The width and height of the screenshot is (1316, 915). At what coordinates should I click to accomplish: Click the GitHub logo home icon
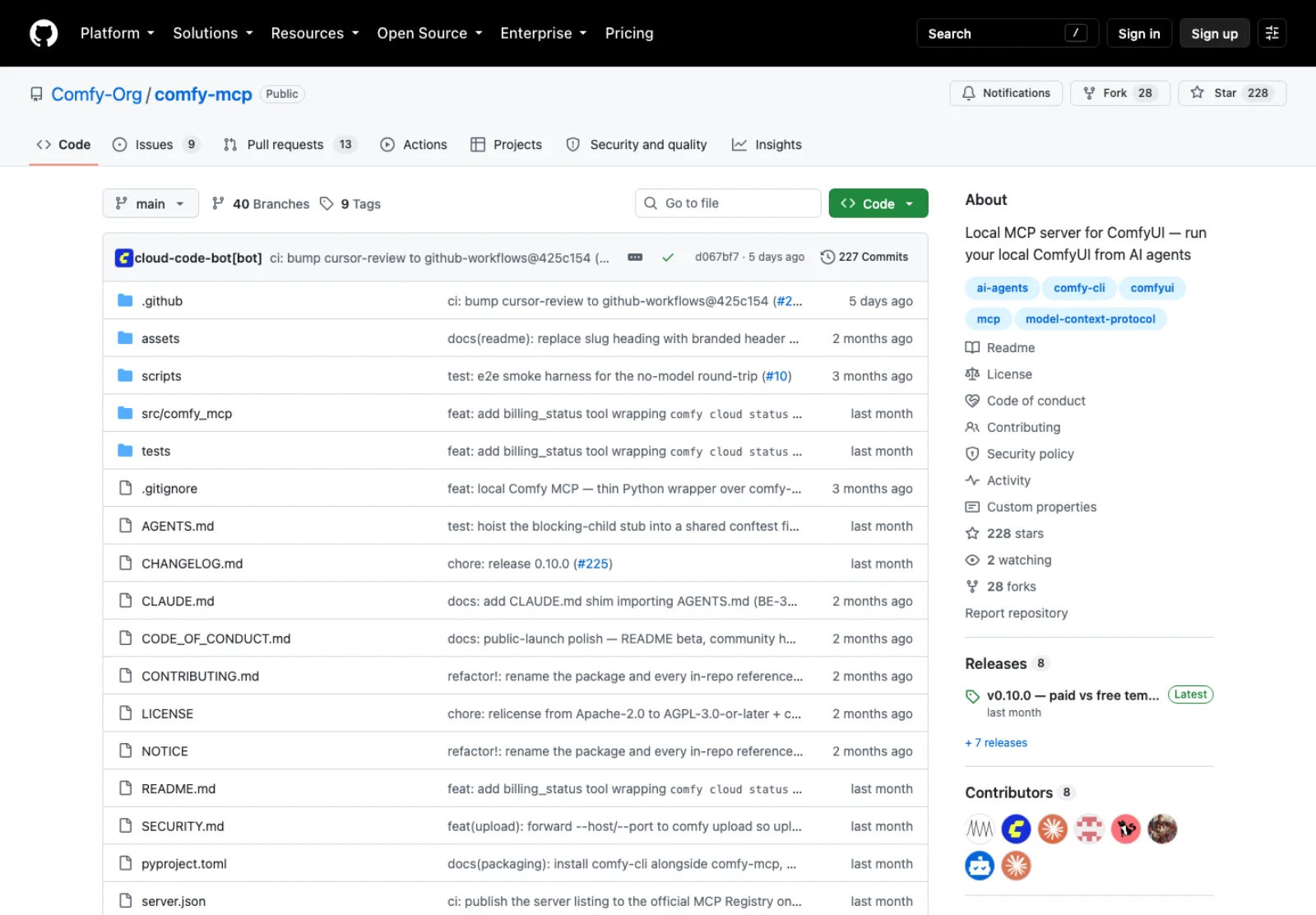[x=44, y=33]
